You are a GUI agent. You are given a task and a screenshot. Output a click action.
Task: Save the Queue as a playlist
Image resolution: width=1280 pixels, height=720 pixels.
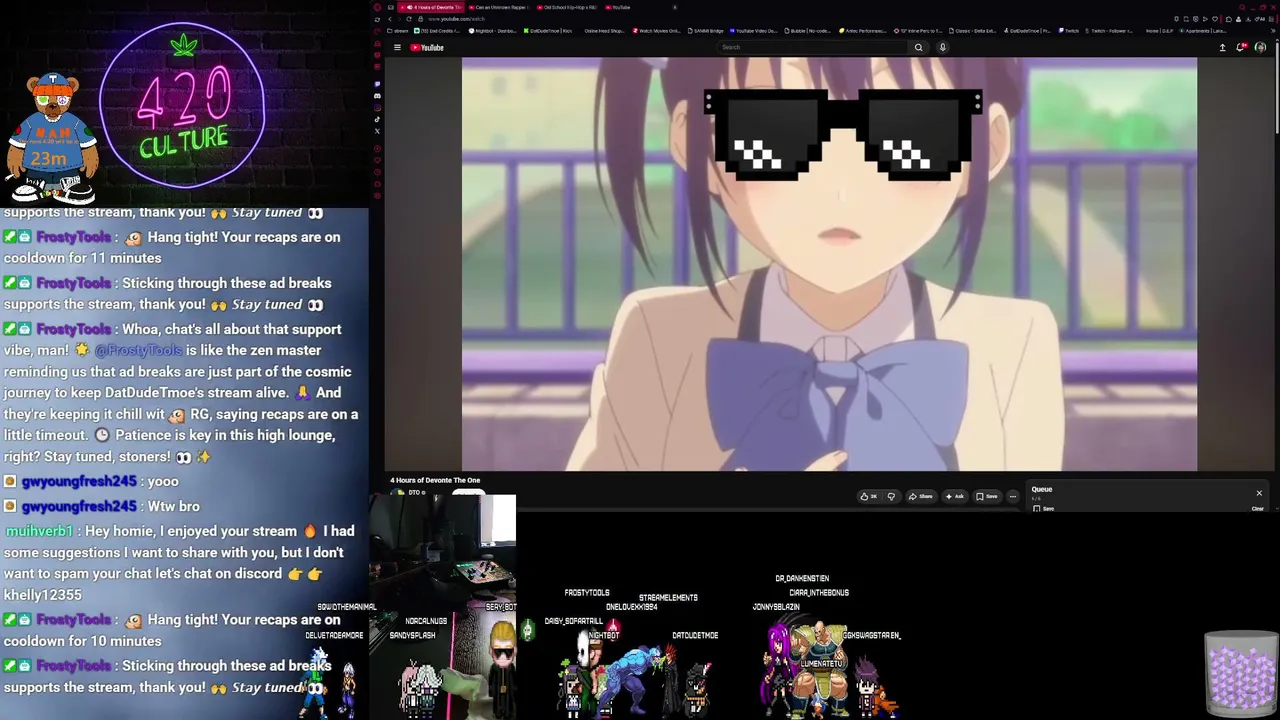click(1043, 509)
